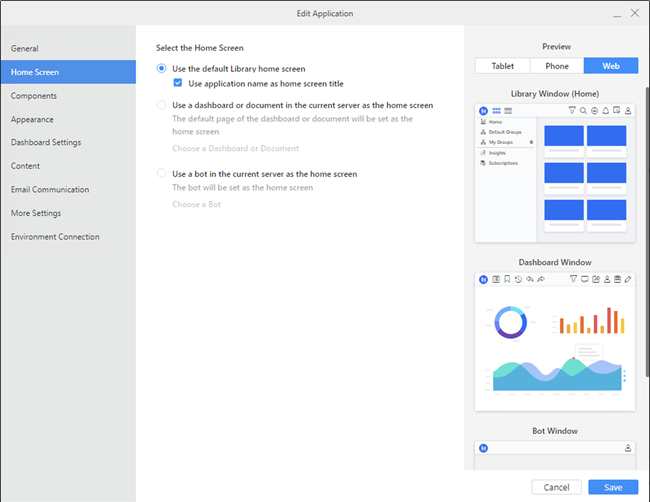
Task: Click the undo arrow in Dashboard Window preview
Action: click(x=529, y=279)
